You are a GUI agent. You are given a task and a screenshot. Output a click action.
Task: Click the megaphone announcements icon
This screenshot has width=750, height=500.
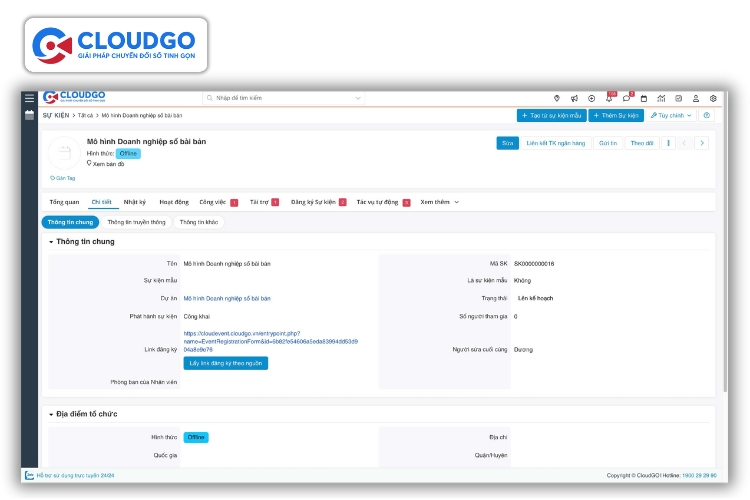(x=574, y=98)
